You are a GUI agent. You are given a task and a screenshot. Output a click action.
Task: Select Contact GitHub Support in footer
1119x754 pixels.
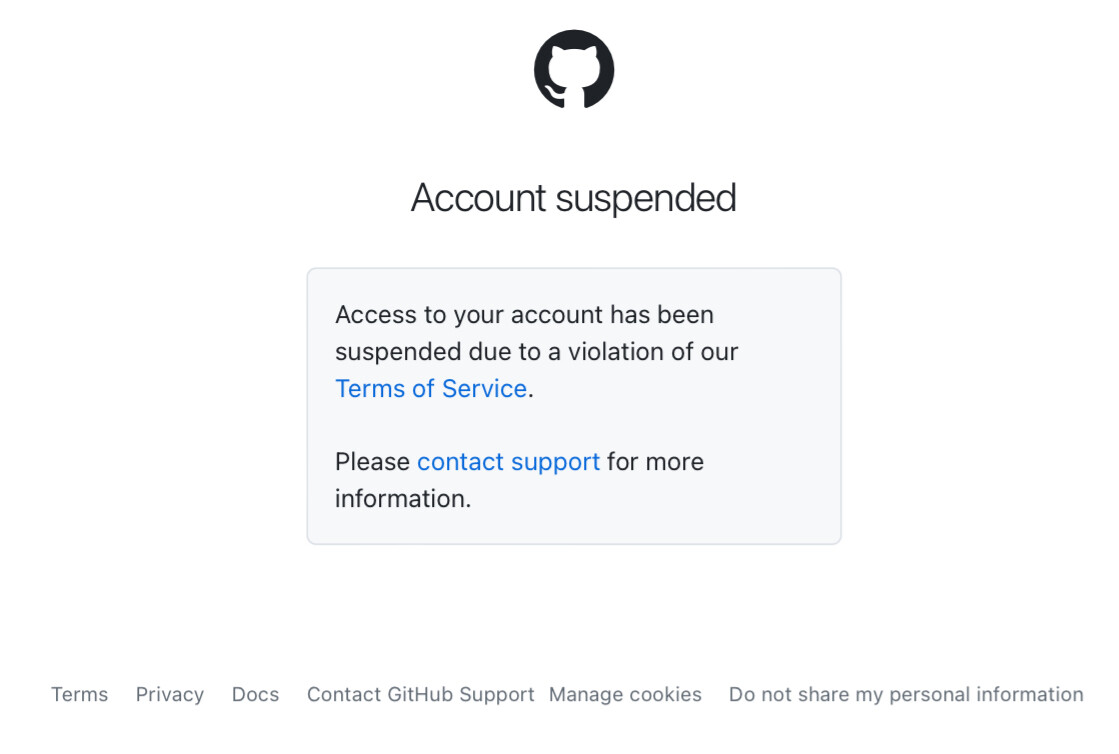coord(420,694)
